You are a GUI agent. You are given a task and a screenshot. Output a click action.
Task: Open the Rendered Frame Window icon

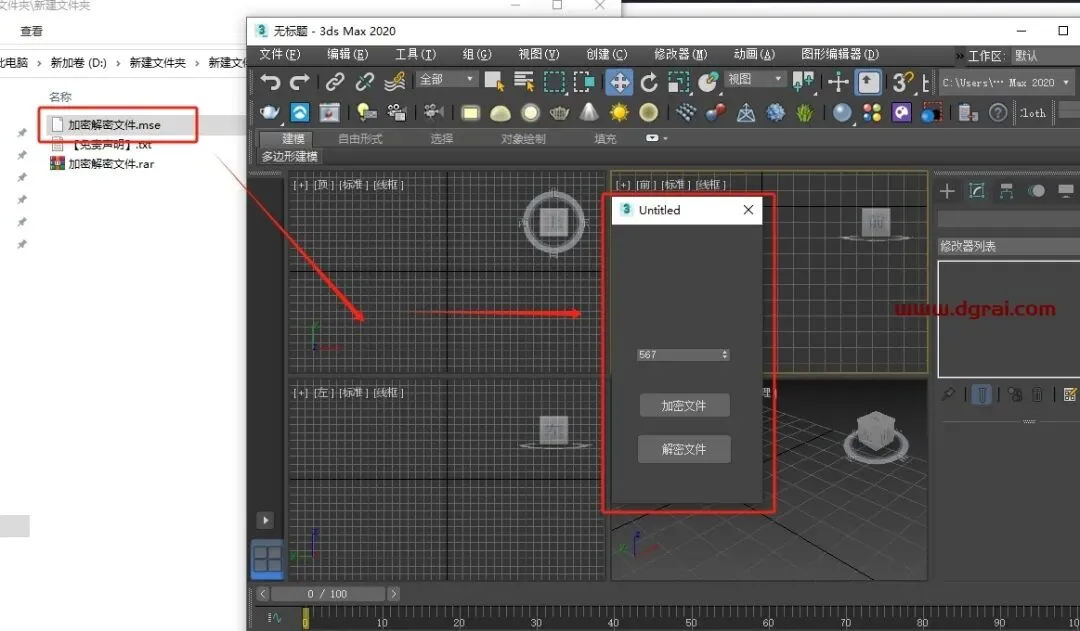point(329,112)
